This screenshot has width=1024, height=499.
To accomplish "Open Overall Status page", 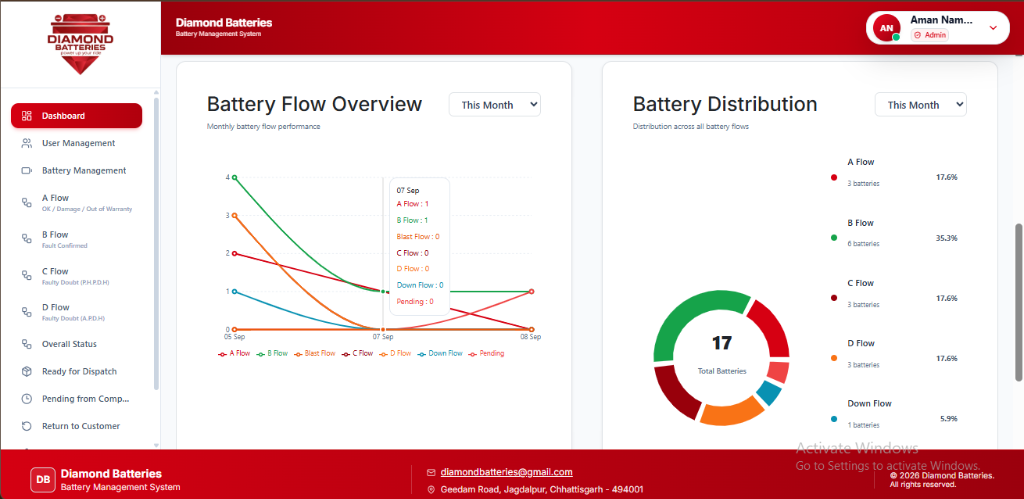I will (76, 344).
